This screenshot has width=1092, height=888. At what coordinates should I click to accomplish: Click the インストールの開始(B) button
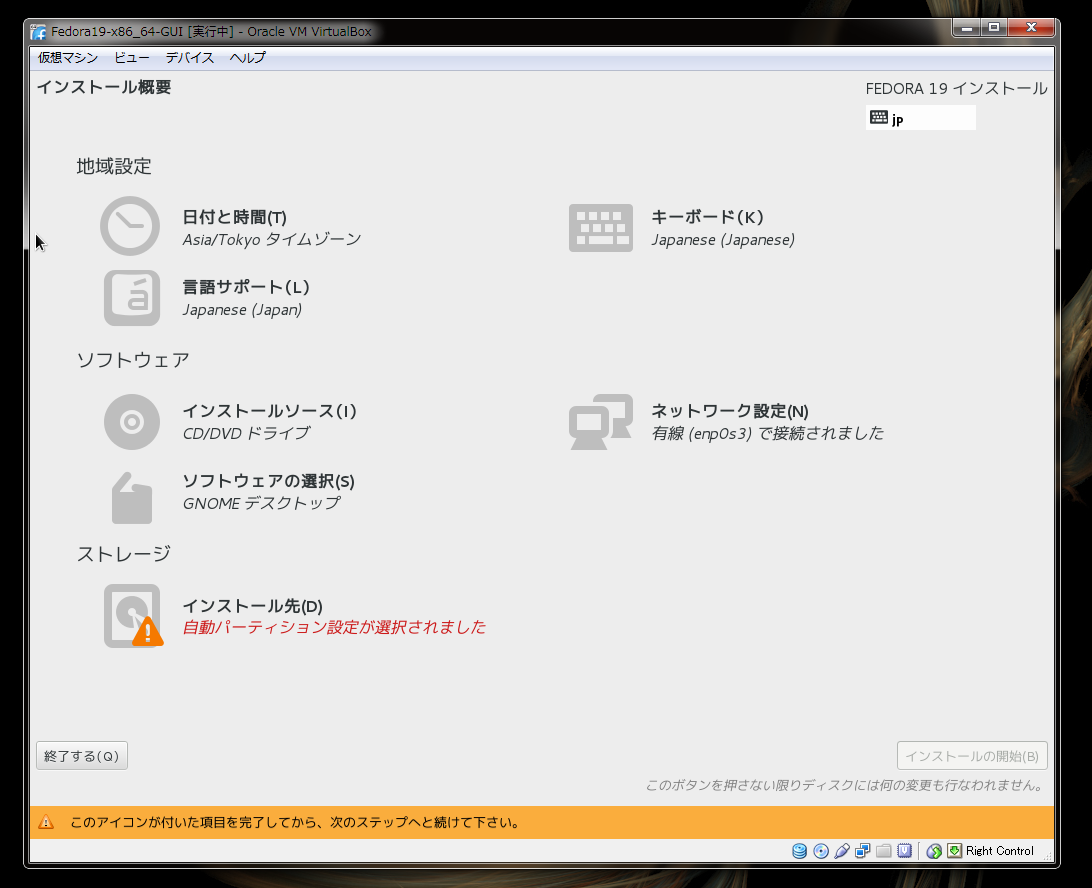[x=972, y=756]
